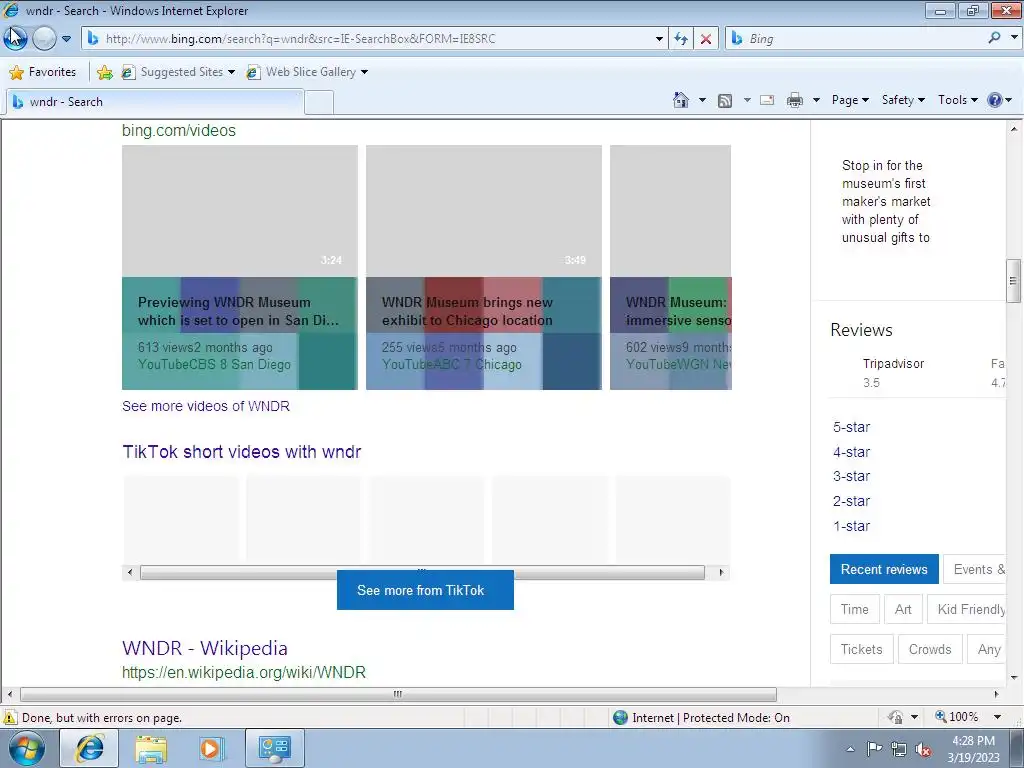Expand the address bar history dropdown

[x=659, y=39]
